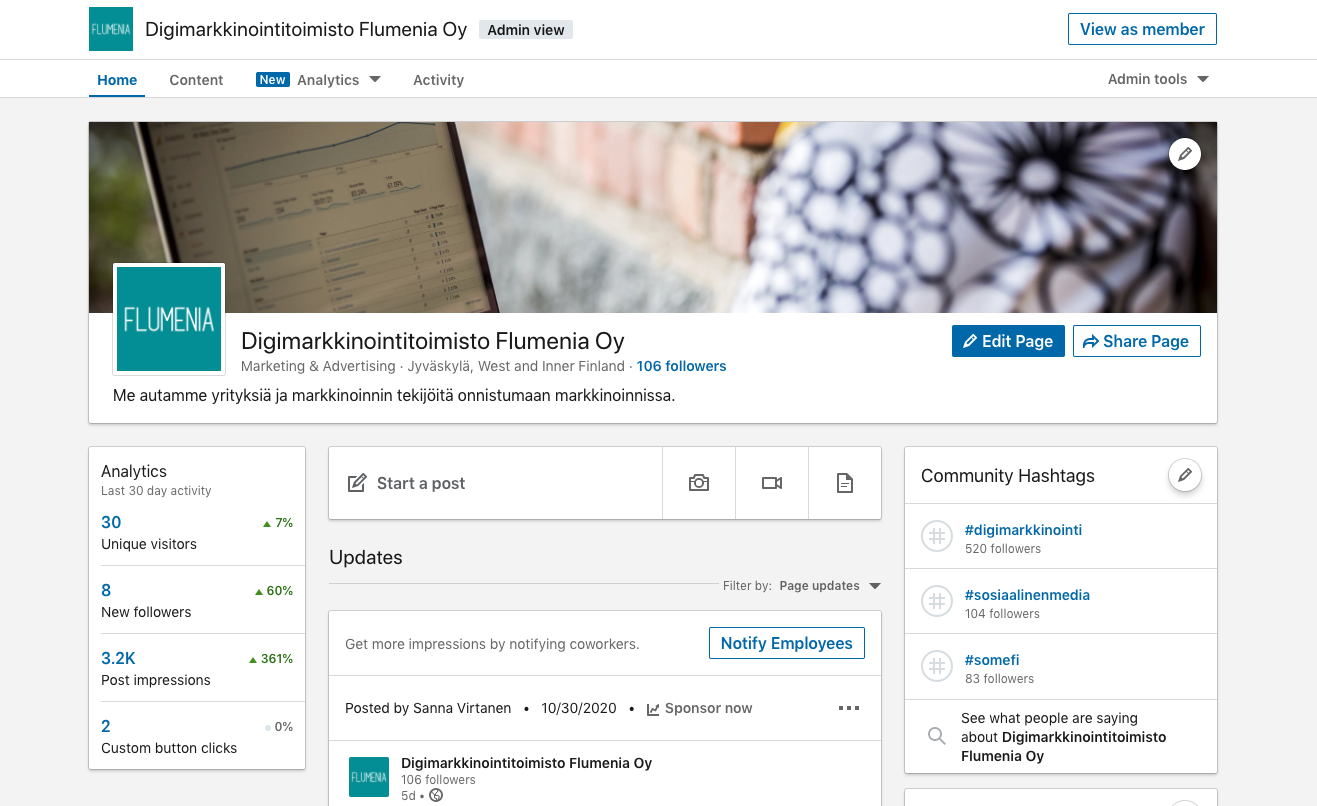Click the Analytics panel heading
The width and height of the screenshot is (1317, 806).
[134, 471]
